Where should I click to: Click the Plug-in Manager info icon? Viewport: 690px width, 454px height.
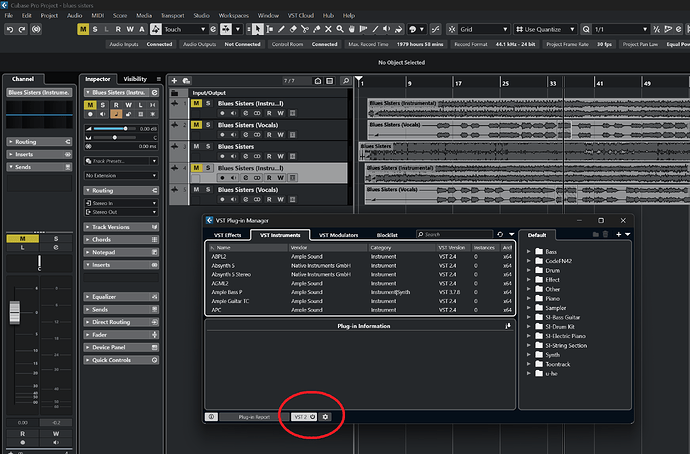[x=211, y=417]
